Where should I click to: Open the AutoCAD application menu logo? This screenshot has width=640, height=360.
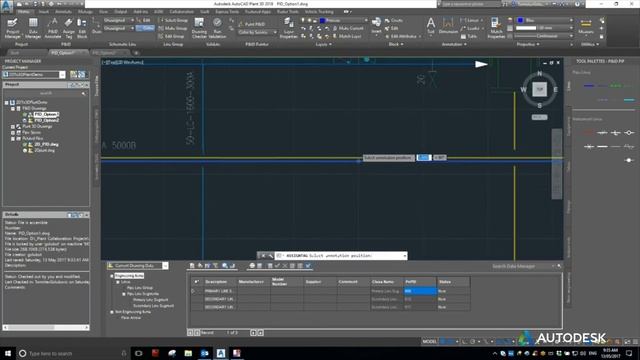pos(7,6)
